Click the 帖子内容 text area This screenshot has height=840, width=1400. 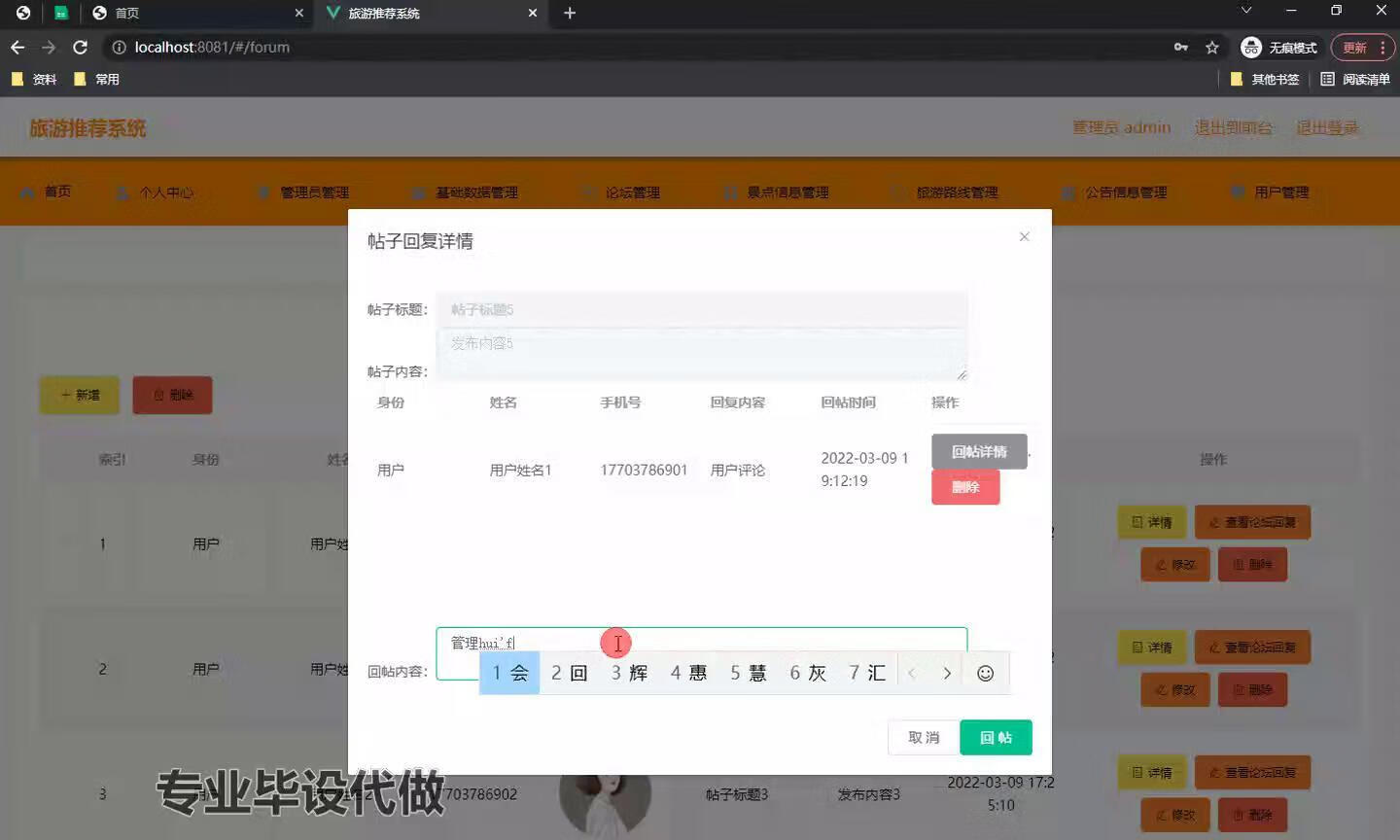coord(701,354)
